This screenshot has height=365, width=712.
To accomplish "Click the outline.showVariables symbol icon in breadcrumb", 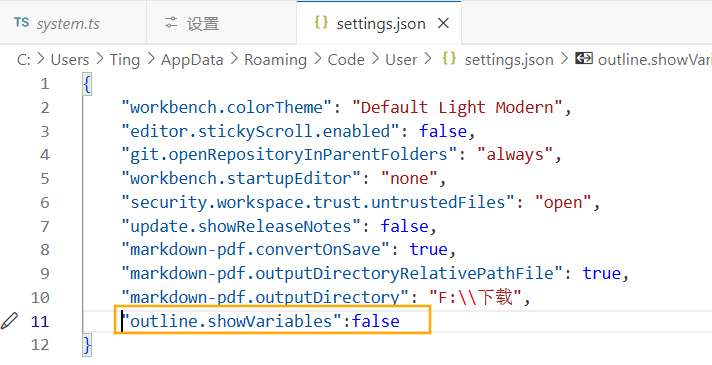I will (583, 59).
